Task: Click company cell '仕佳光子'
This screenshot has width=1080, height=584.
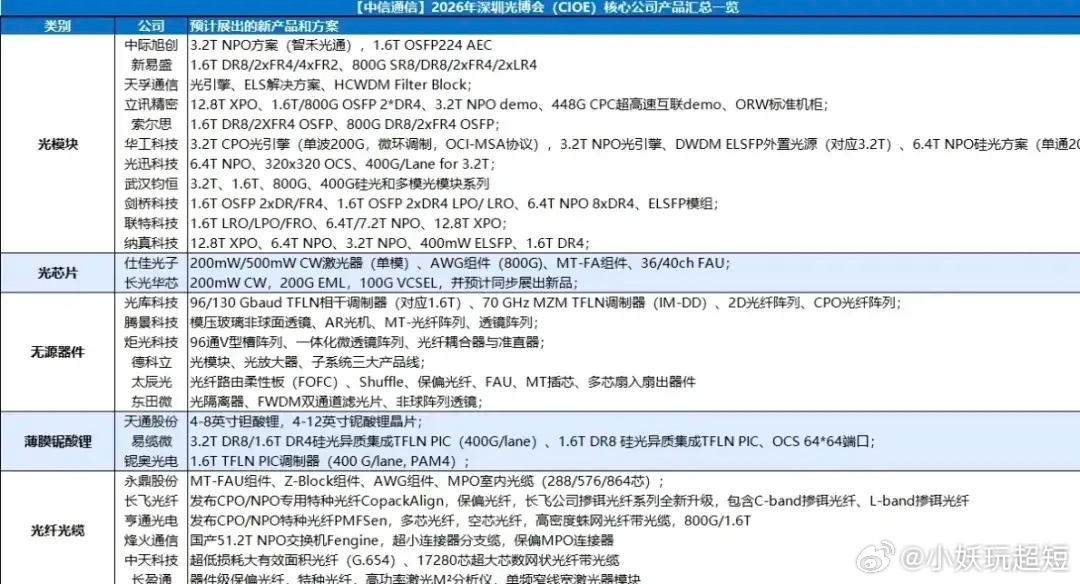Action: point(151,263)
